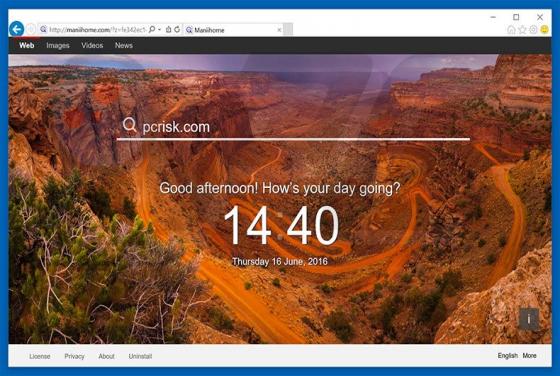Close the Manilhome browser tab
Image resolution: width=560 pixels, height=376 pixels.
(279, 30)
